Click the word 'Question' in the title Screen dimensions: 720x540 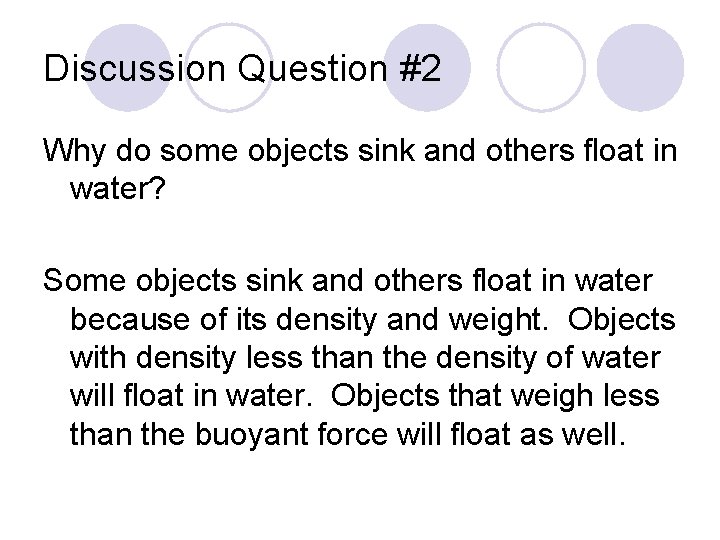click(313, 69)
